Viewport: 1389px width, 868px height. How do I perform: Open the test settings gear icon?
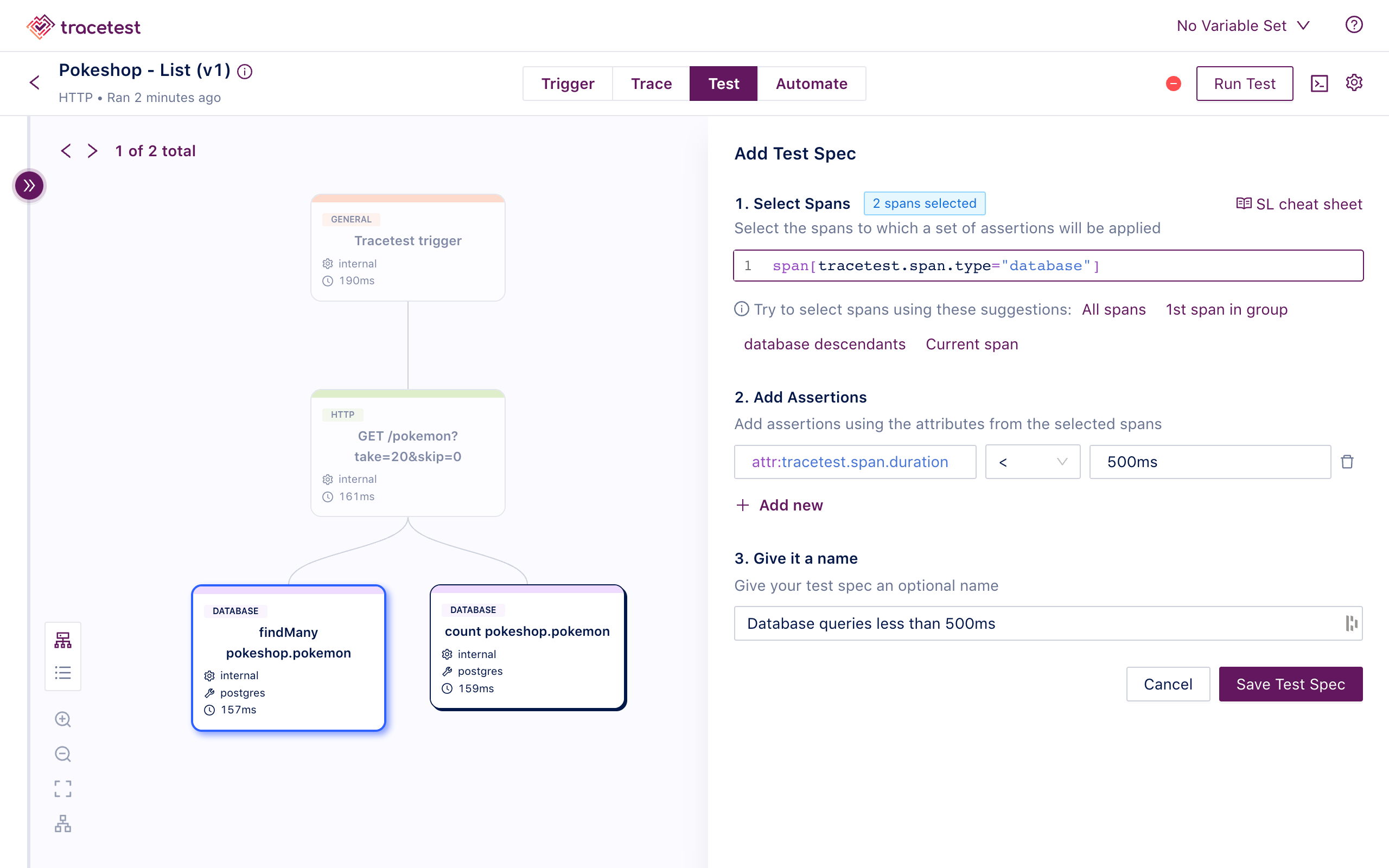point(1354,82)
